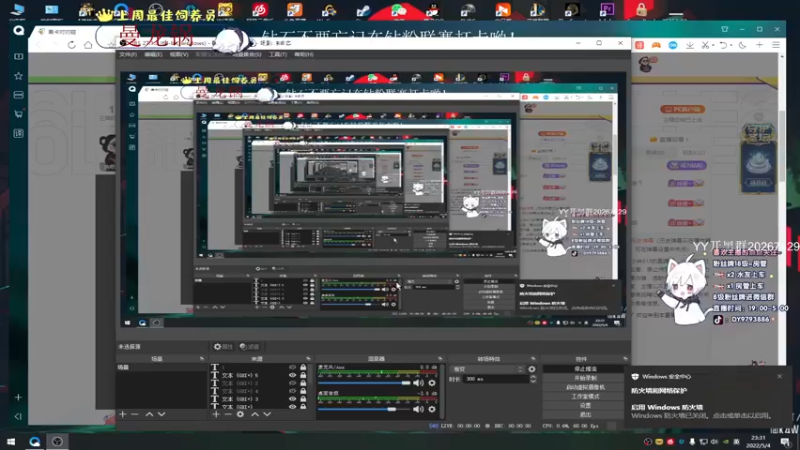Click transition duration 300 ms field
Image resolution: width=800 pixels, height=450 pixels.
click(496, 379)
